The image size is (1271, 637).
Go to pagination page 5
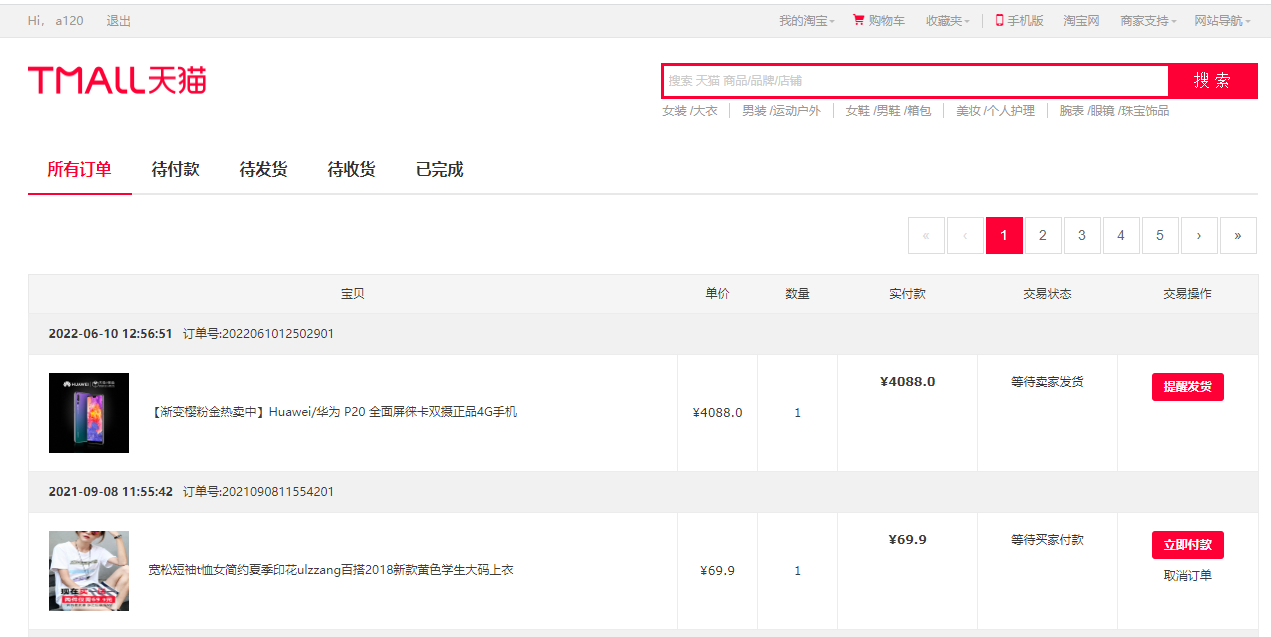[1160, 235]
